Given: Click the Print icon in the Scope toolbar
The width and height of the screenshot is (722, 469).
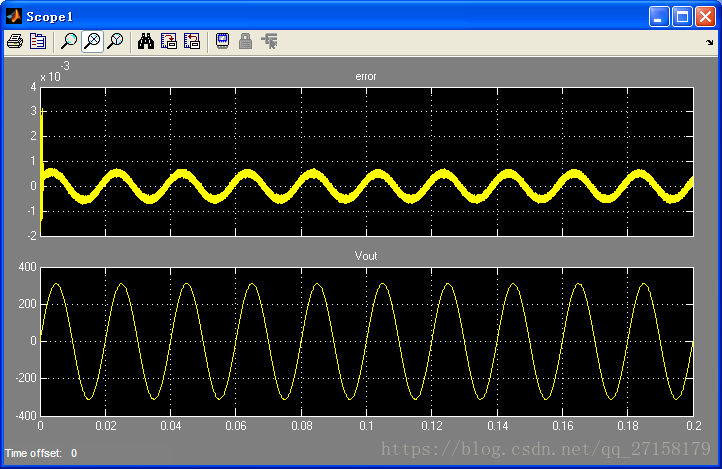Looking at the screenshot, I should pyautogui.click(x=15, y=41).
